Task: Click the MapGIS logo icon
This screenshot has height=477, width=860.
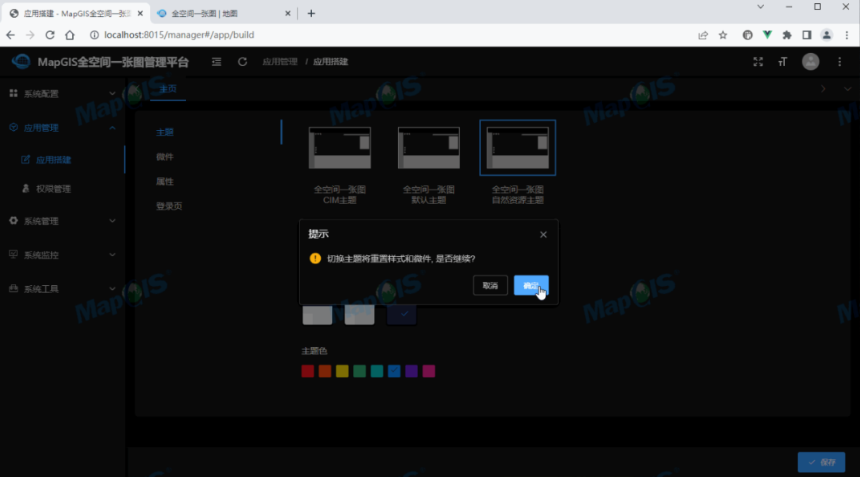Action: 21,61
